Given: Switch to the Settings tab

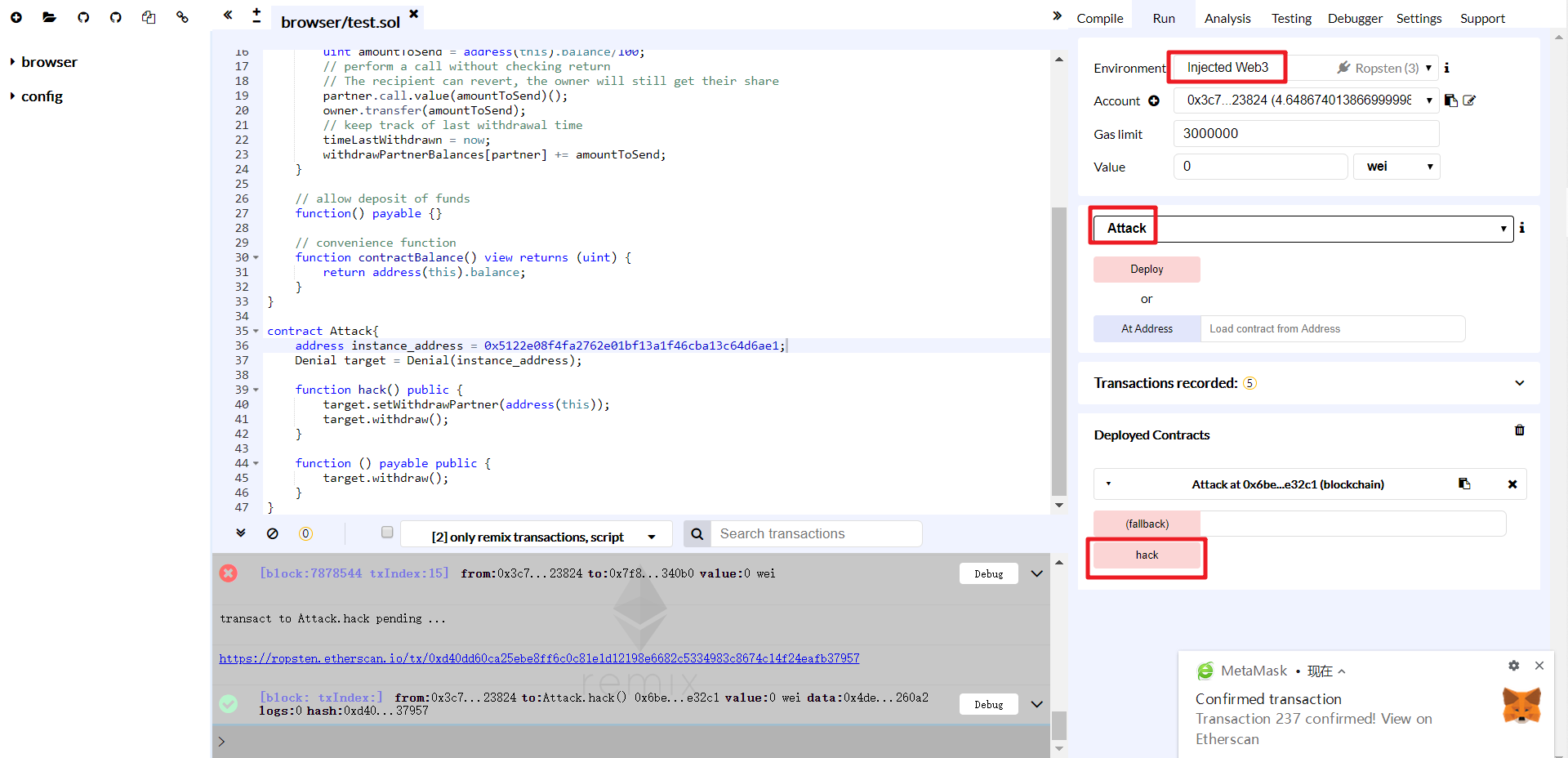Looking at the screenshot, I should click(1419, 18).
